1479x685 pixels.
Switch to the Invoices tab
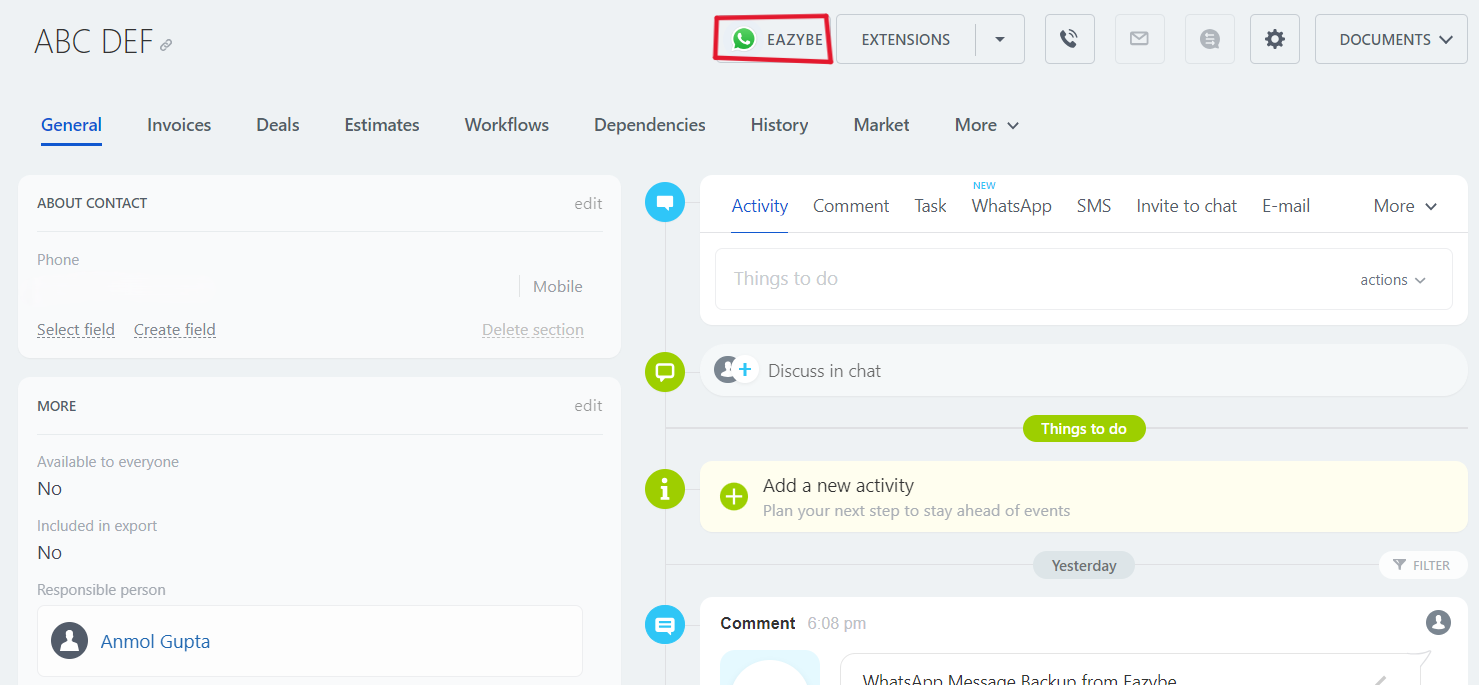(178, 124)
